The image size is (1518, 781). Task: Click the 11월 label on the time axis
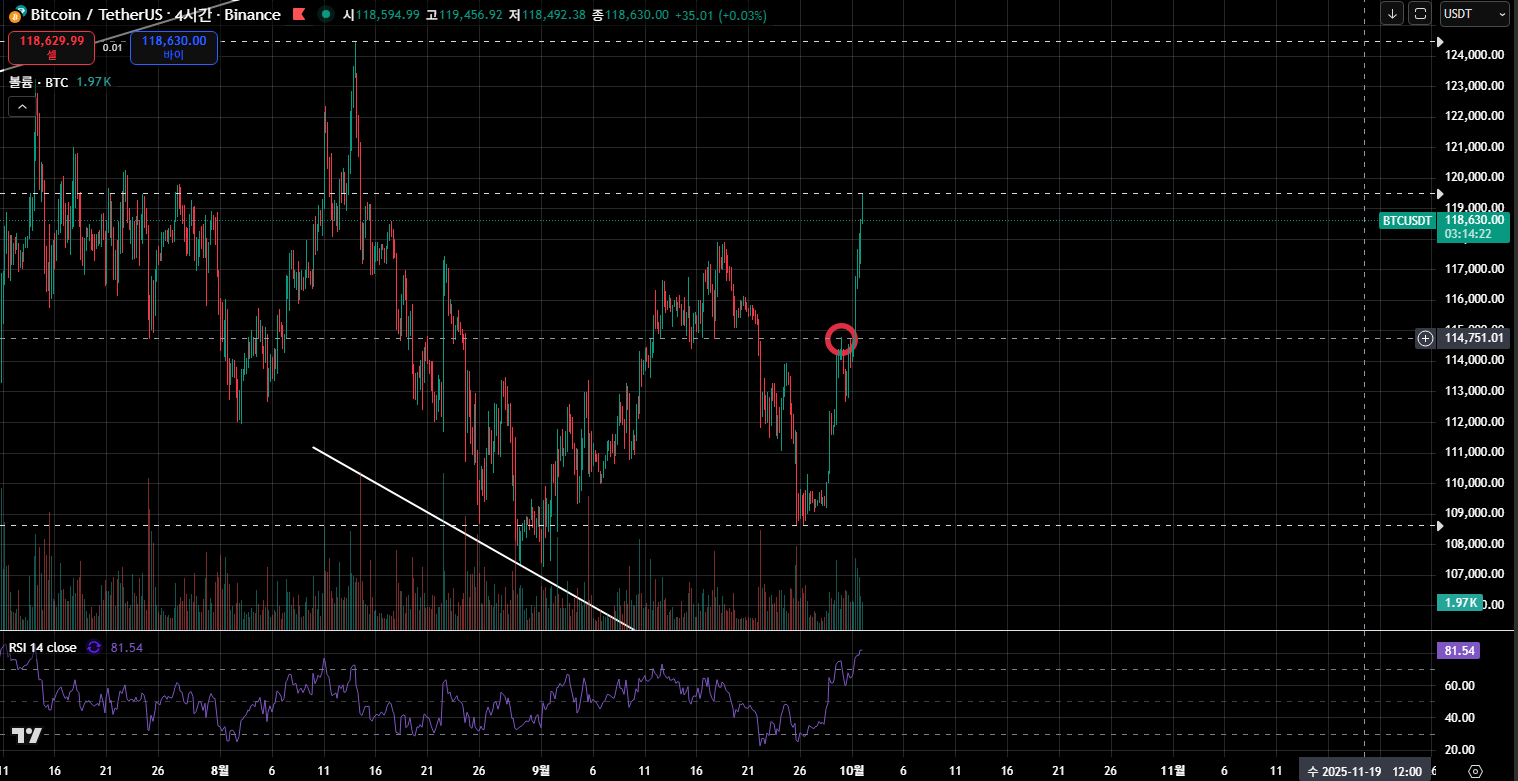tap(1173, 770)
